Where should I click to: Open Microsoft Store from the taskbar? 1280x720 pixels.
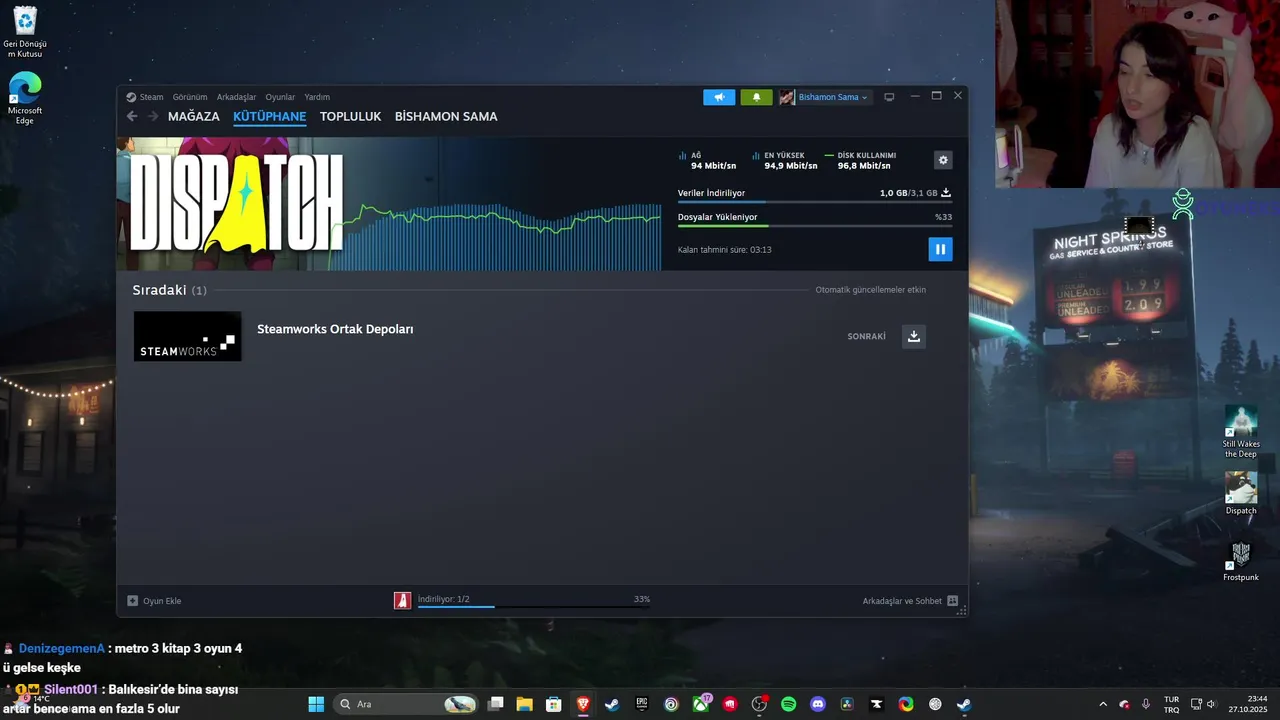pos(553,704)
